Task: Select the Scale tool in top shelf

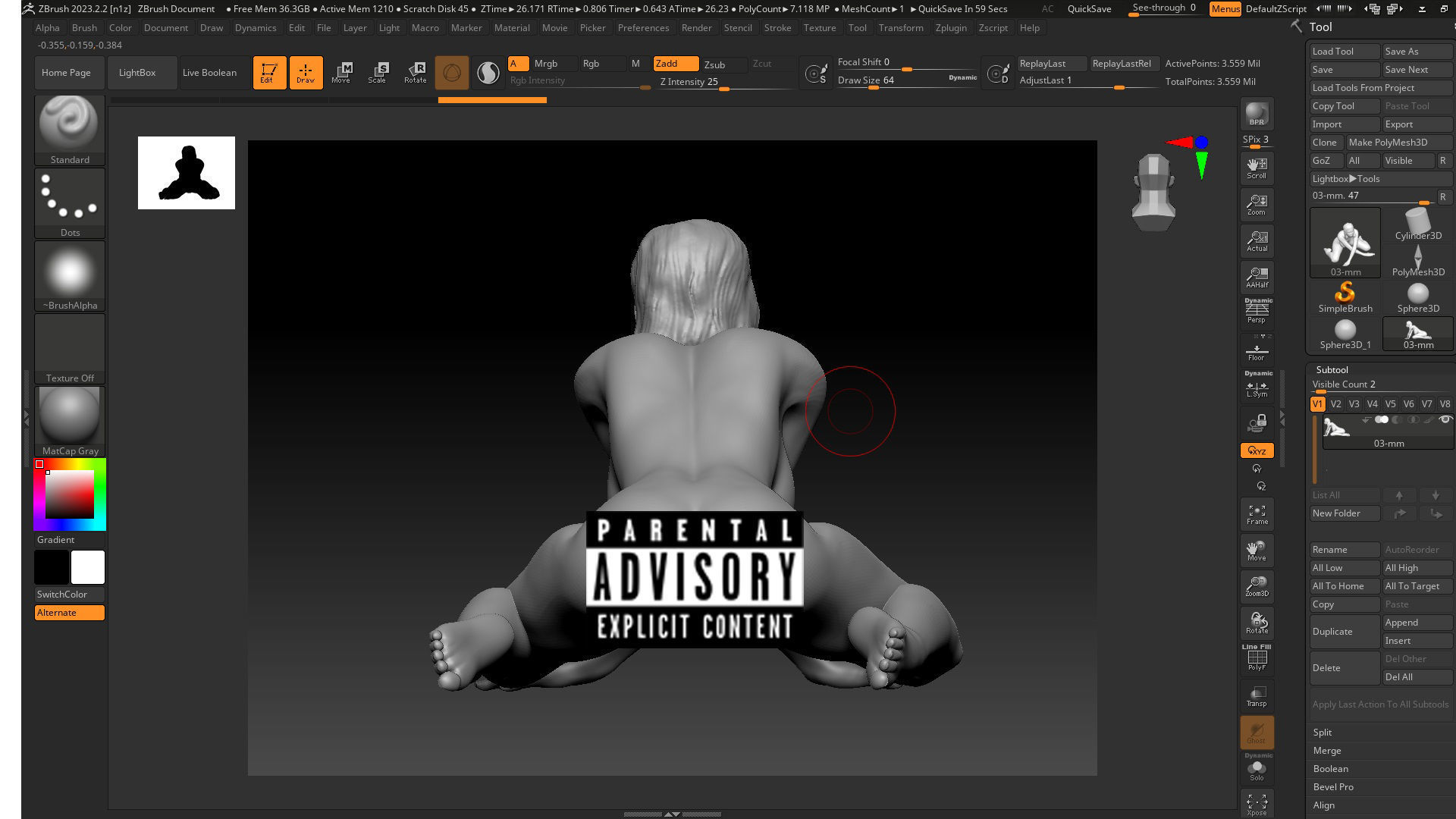Action: 378,73
